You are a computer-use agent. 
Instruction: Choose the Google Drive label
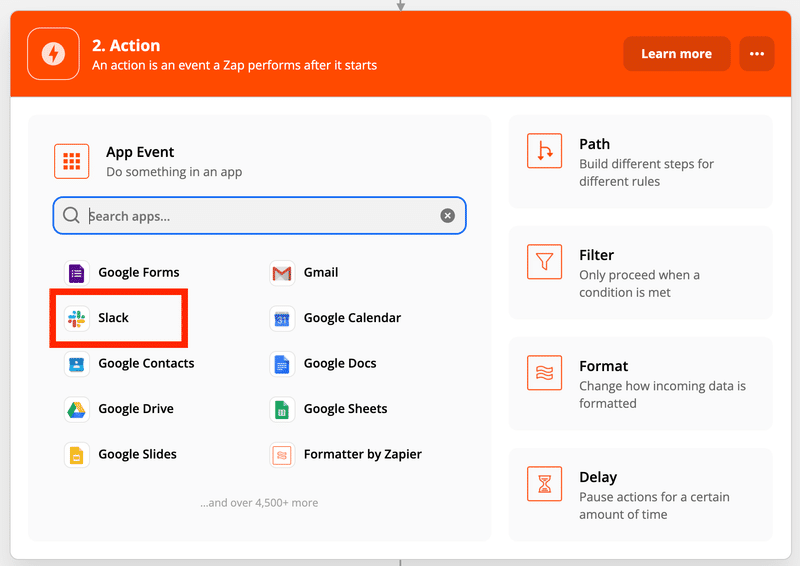(x=136, y=408)
